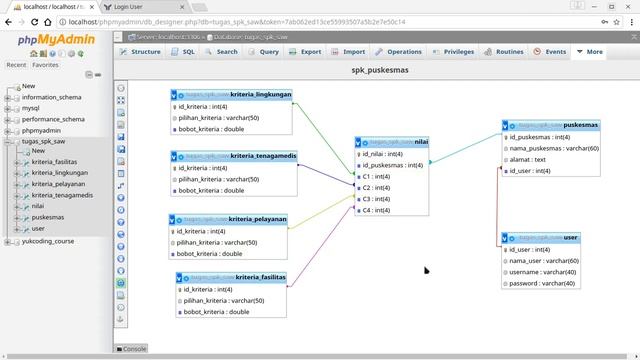Click the anchor Pin text icon
This screenshot has width=640, height=360.
pos(121,319)
